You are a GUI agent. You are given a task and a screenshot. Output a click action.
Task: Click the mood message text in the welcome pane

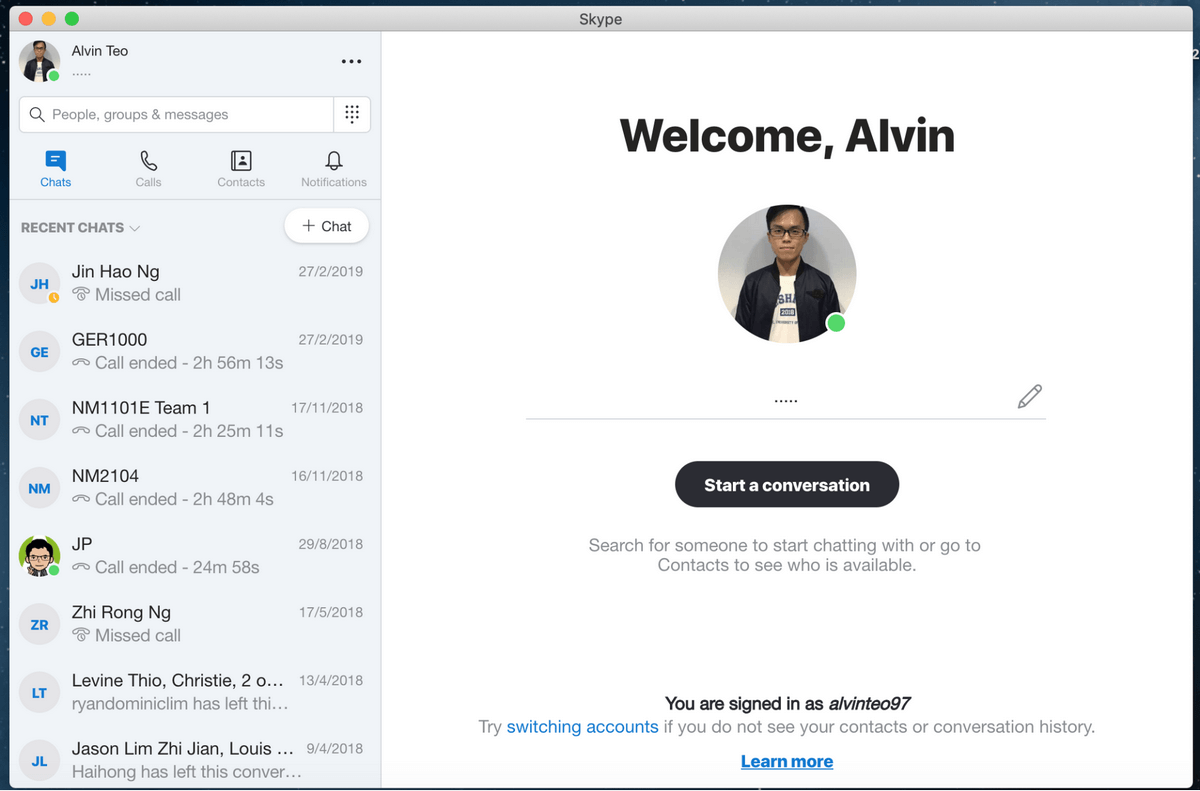point(786,400)
